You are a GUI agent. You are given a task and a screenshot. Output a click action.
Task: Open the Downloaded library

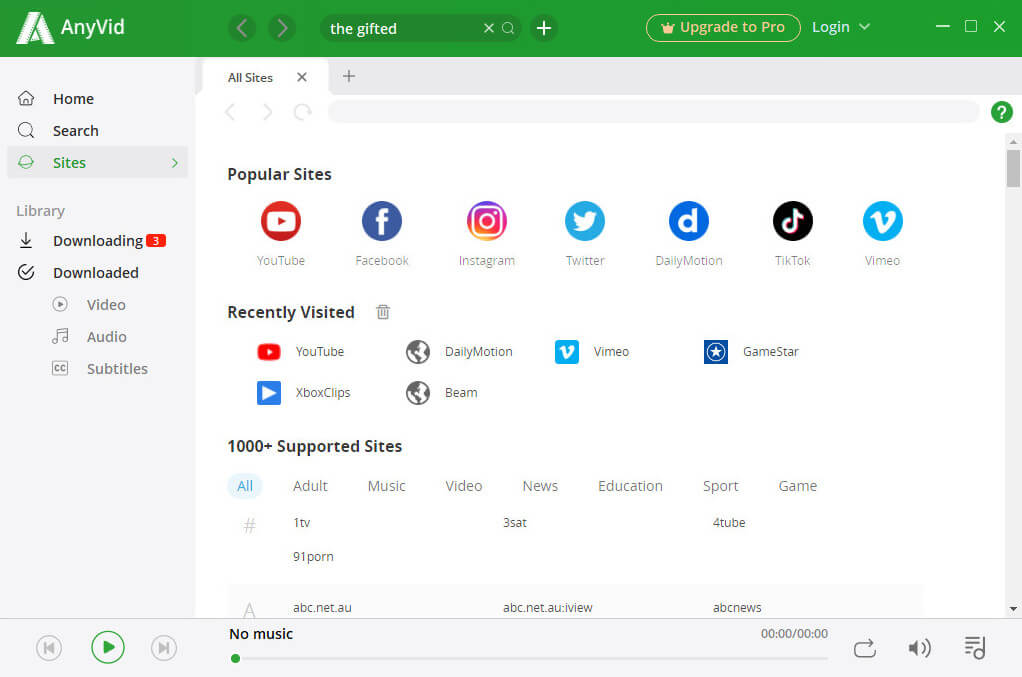tap(98, 273)
